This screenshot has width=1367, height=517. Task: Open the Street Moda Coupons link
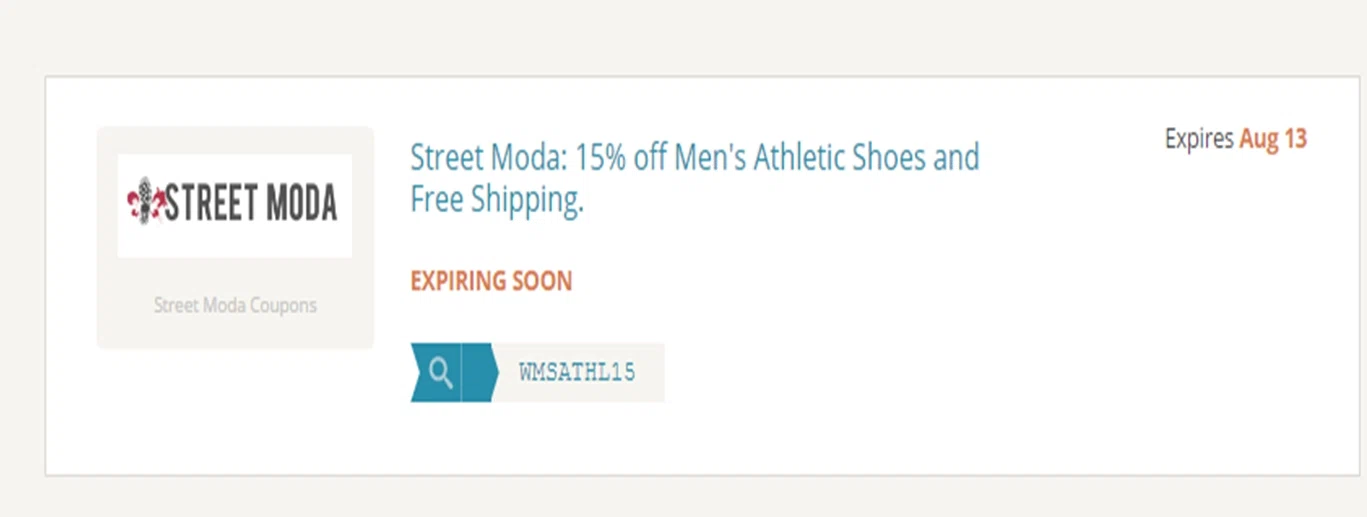235,305
